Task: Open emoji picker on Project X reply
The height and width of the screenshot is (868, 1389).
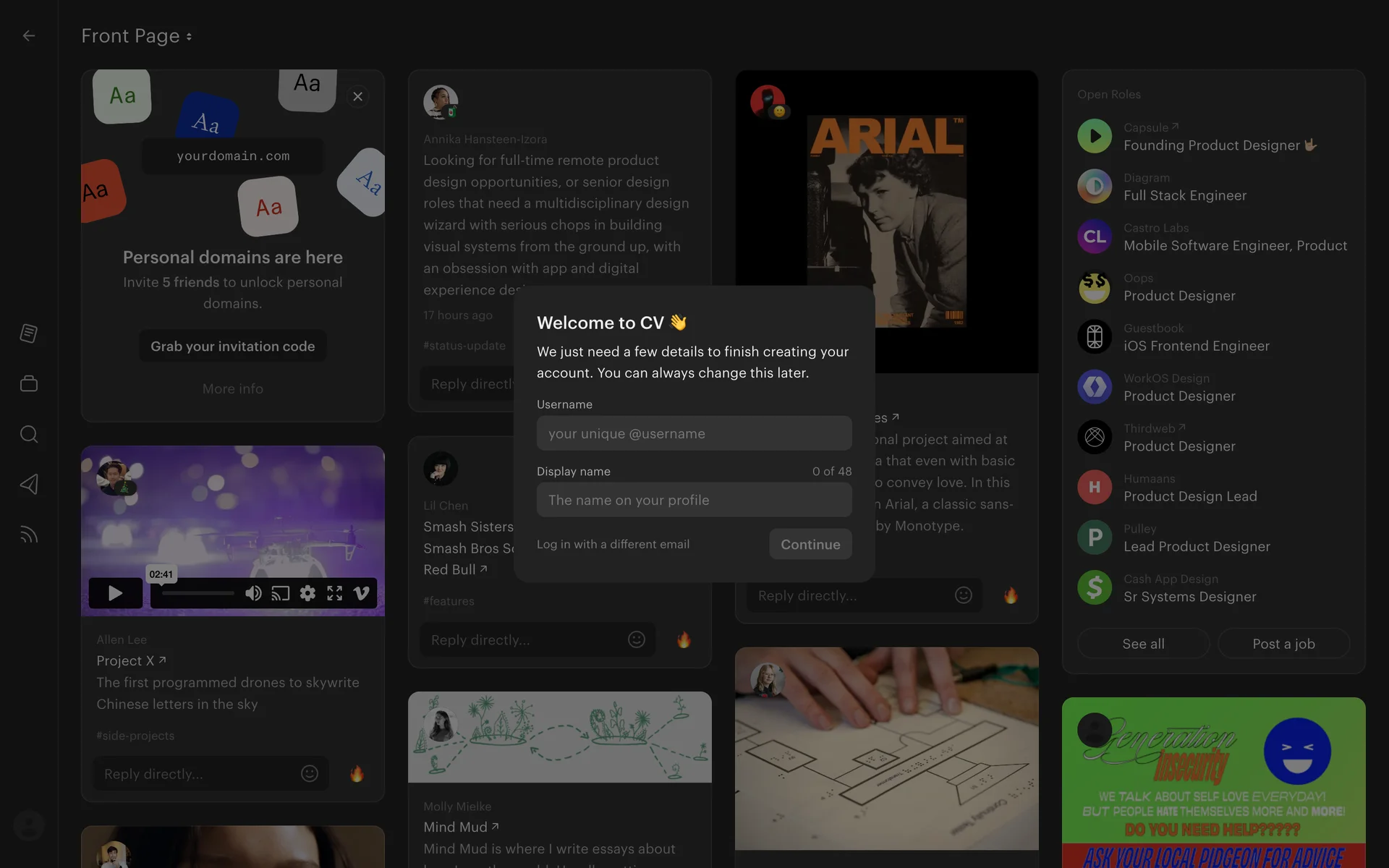Action: pos(310,774)
